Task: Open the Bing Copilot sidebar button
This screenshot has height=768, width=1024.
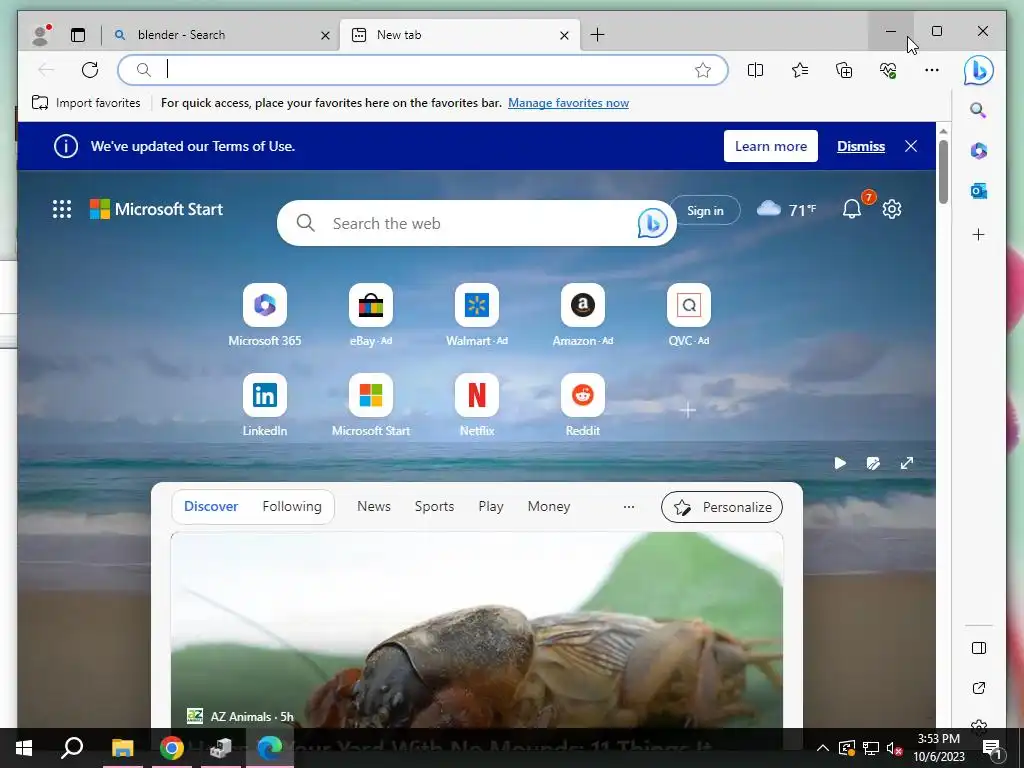Action: tap(978, 71)
